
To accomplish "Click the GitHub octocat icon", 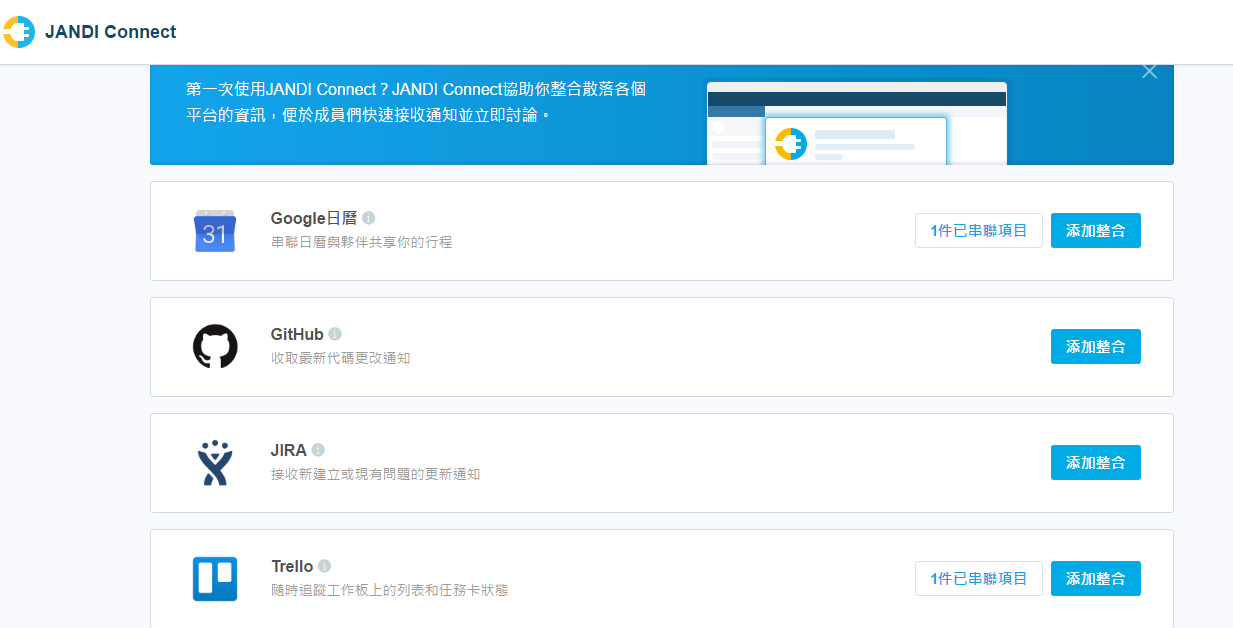I will [215, 347].
